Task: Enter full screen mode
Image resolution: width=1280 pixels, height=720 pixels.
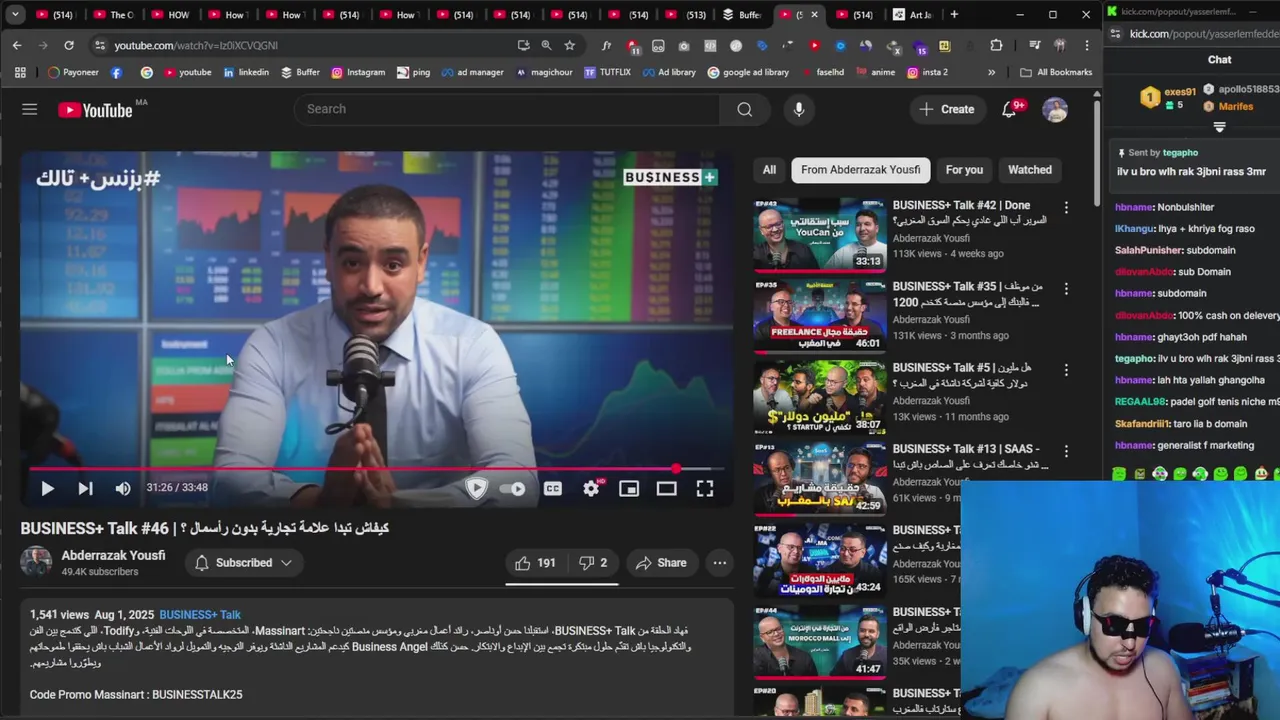Action: click(705, 488)
